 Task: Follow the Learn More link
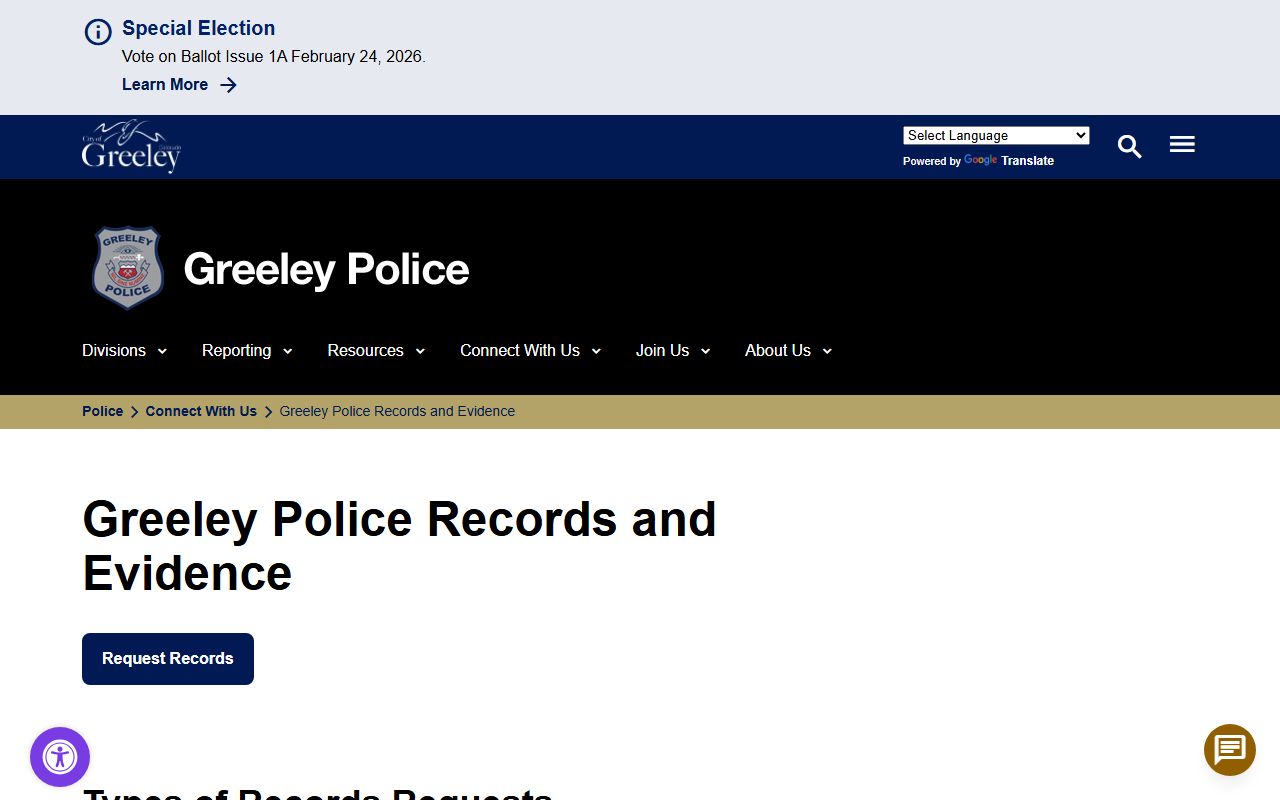pyautogui.click(x=165, y=85)
